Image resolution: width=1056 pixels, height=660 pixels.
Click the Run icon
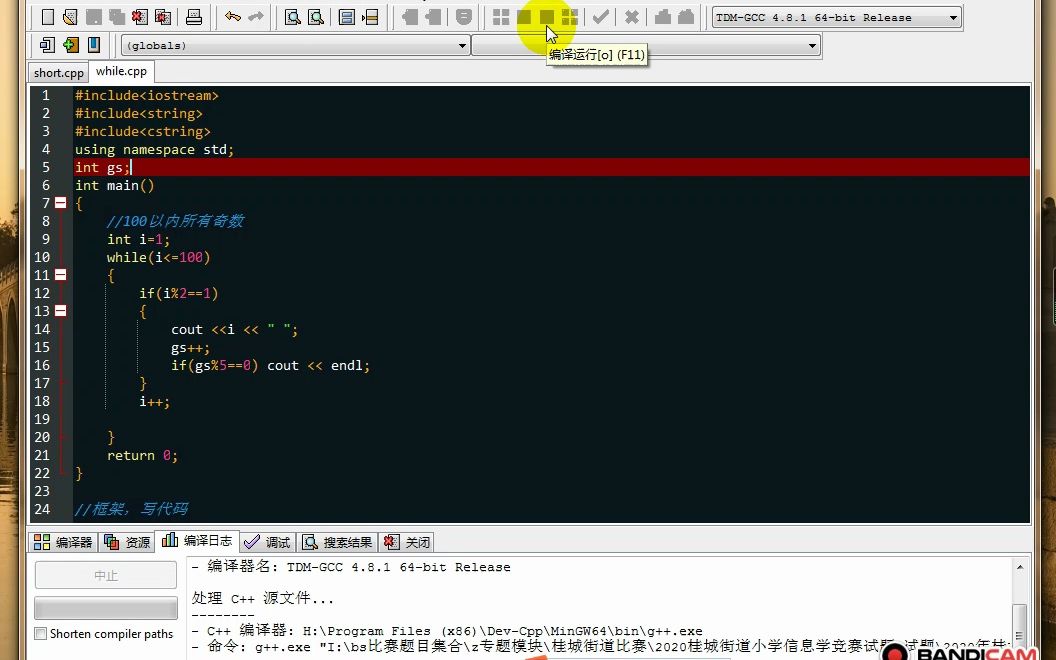[524, 17]
